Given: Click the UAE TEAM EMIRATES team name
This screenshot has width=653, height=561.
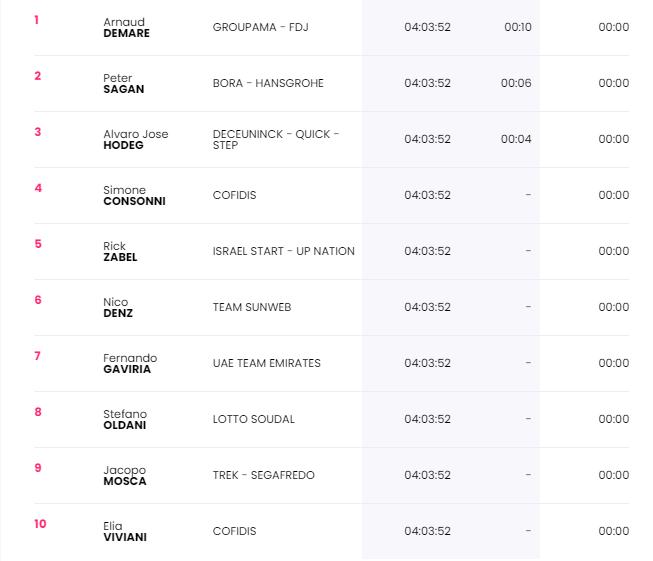Looking at the screenshot, I should pos(267,363).
